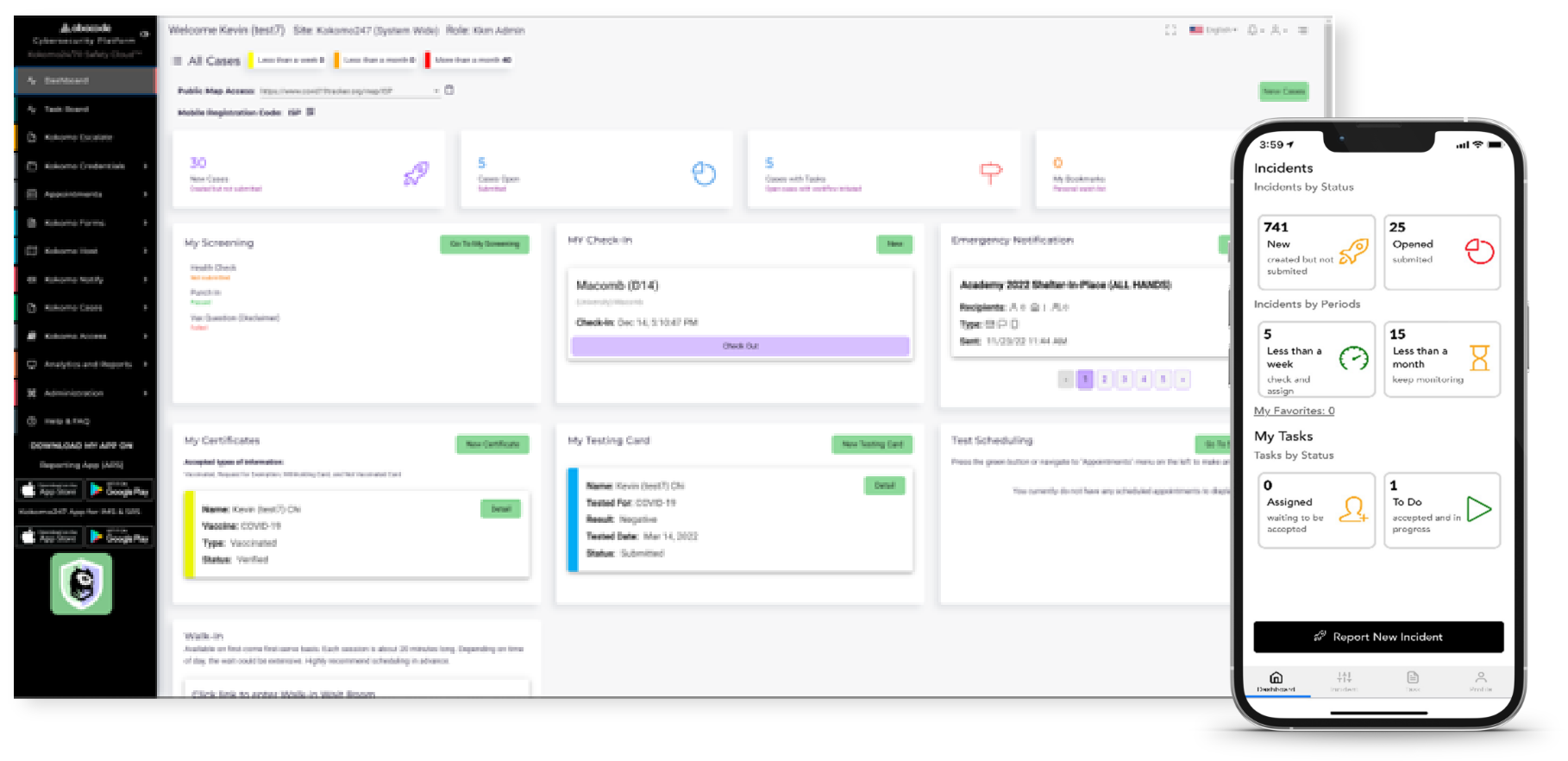1568x761 pixels.
Task: Switch to the Dashboard tab on phone
Action: pos(1276,681)
